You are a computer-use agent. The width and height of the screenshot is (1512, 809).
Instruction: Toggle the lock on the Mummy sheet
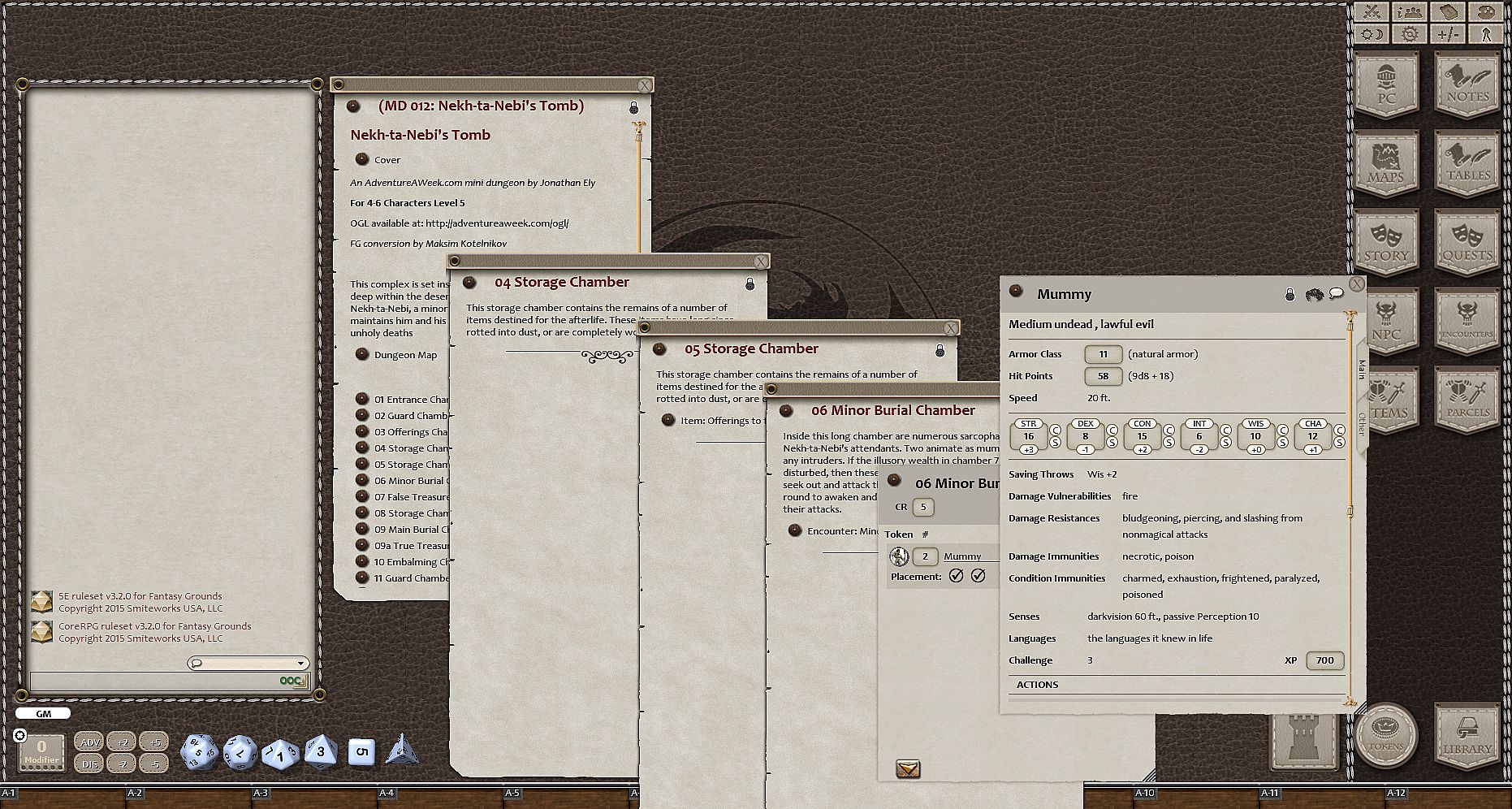tap(1290, 294)
